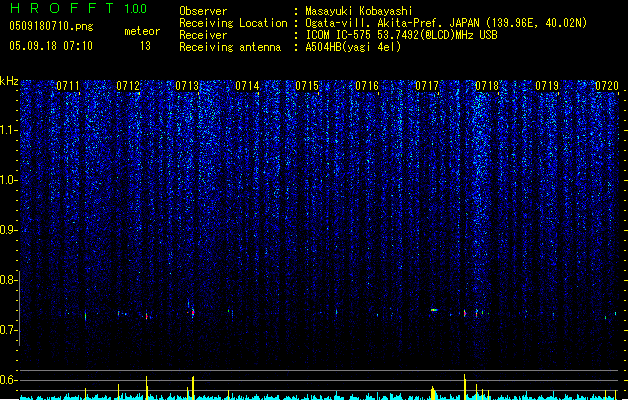This screenshot has width=629, height=400.
Task: Click time marker 0716
Action: tap(367, 86)
